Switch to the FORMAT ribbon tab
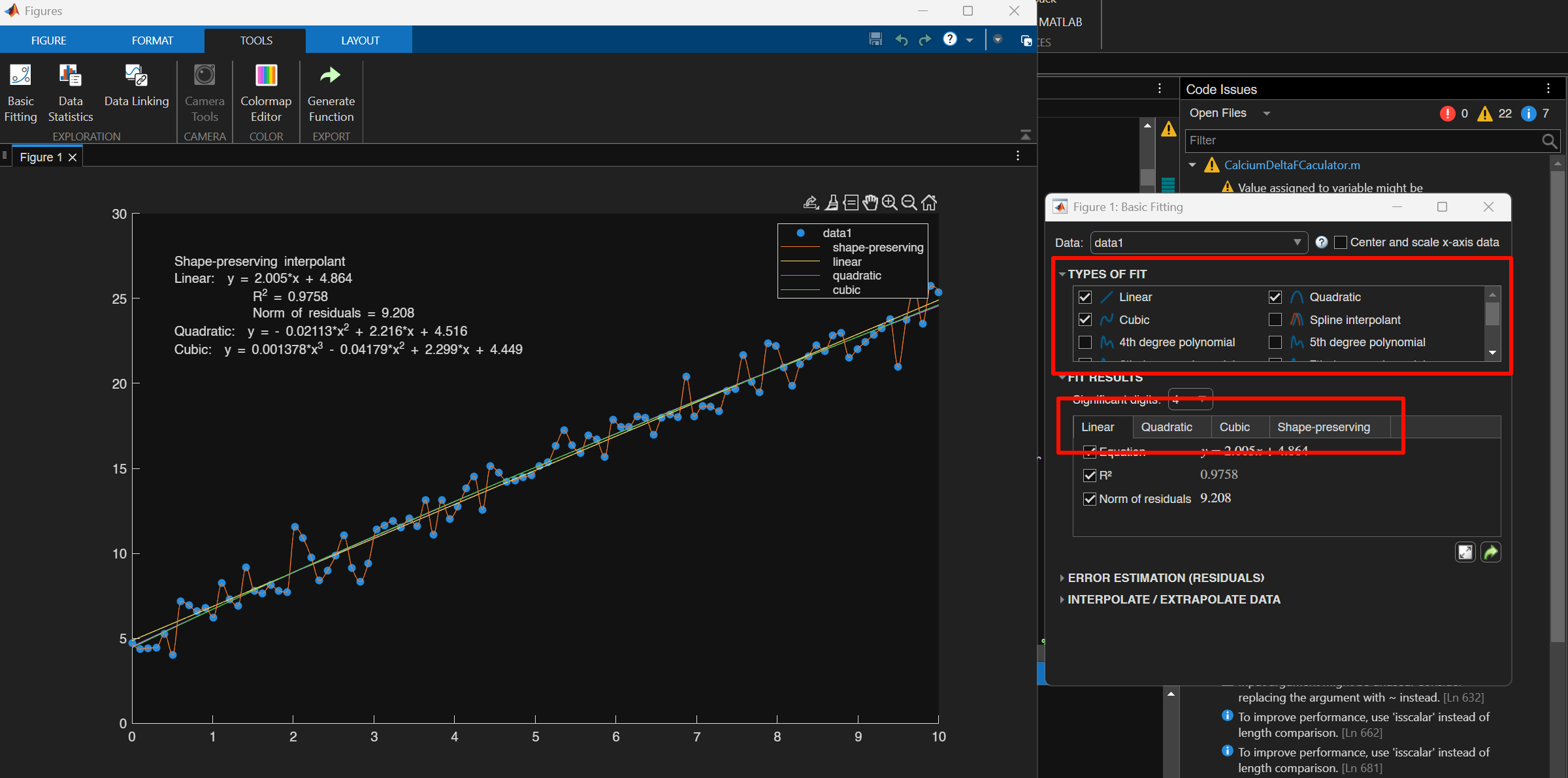 152,41
